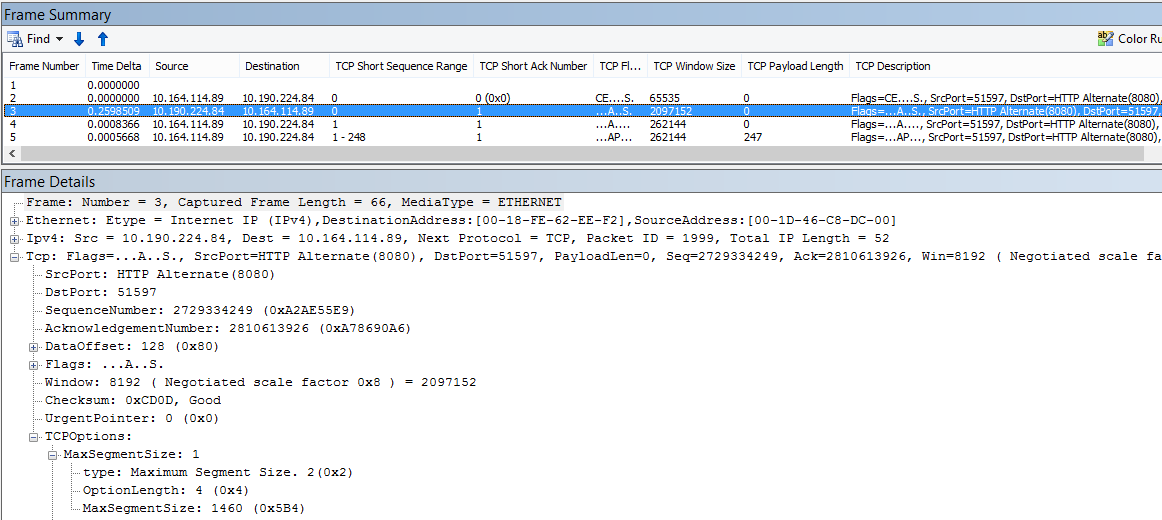The height and width of the screenshot is (520, 1162).
Task: Select frame 4 with delta 0.0008366
Action: (582, 124)
